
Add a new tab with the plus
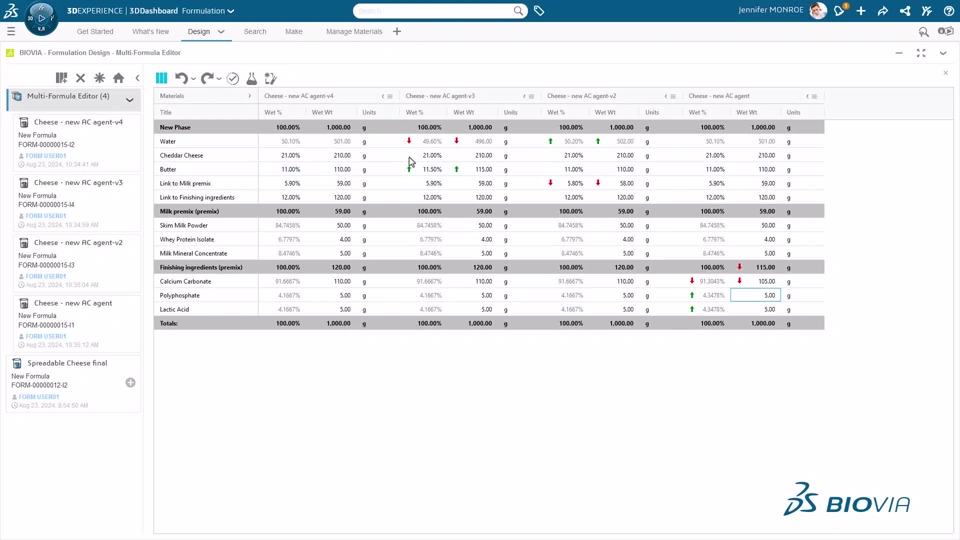[x=397, y=31]
